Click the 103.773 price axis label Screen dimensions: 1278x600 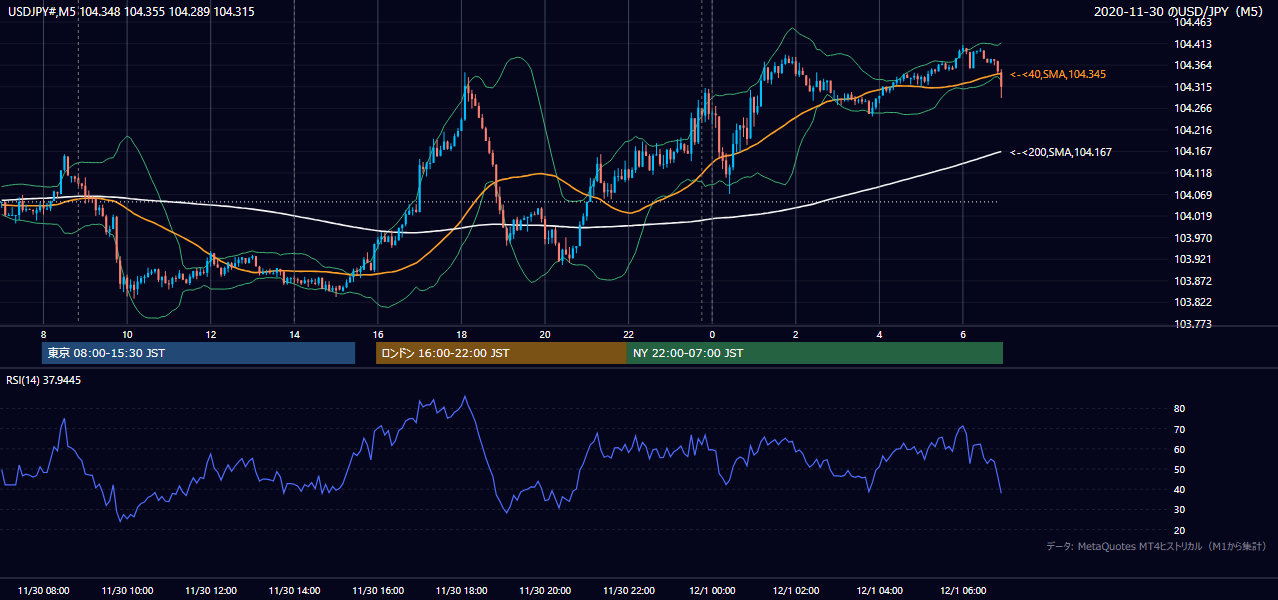click(1194, 324)
